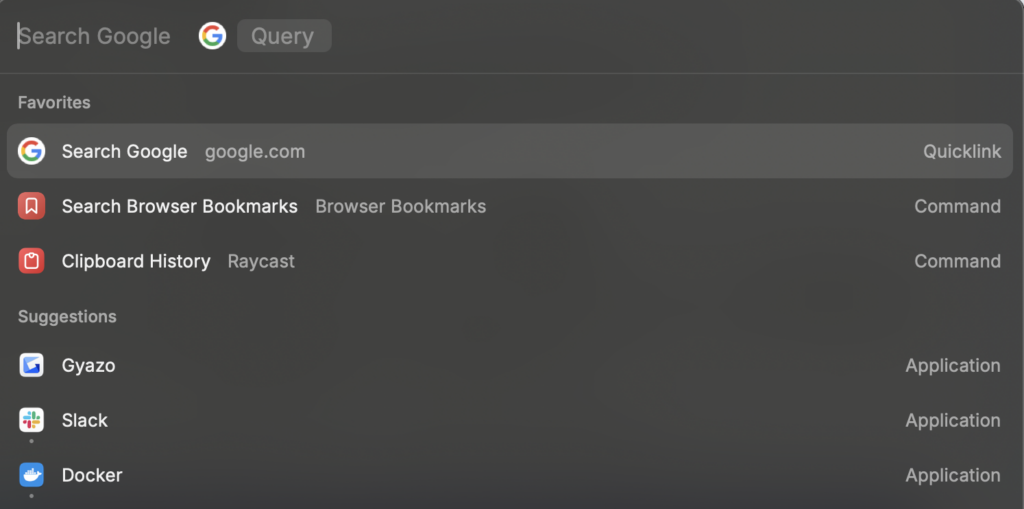
Task: Click the Raycast subtitle beside Clipboard History
Action: 261,261
